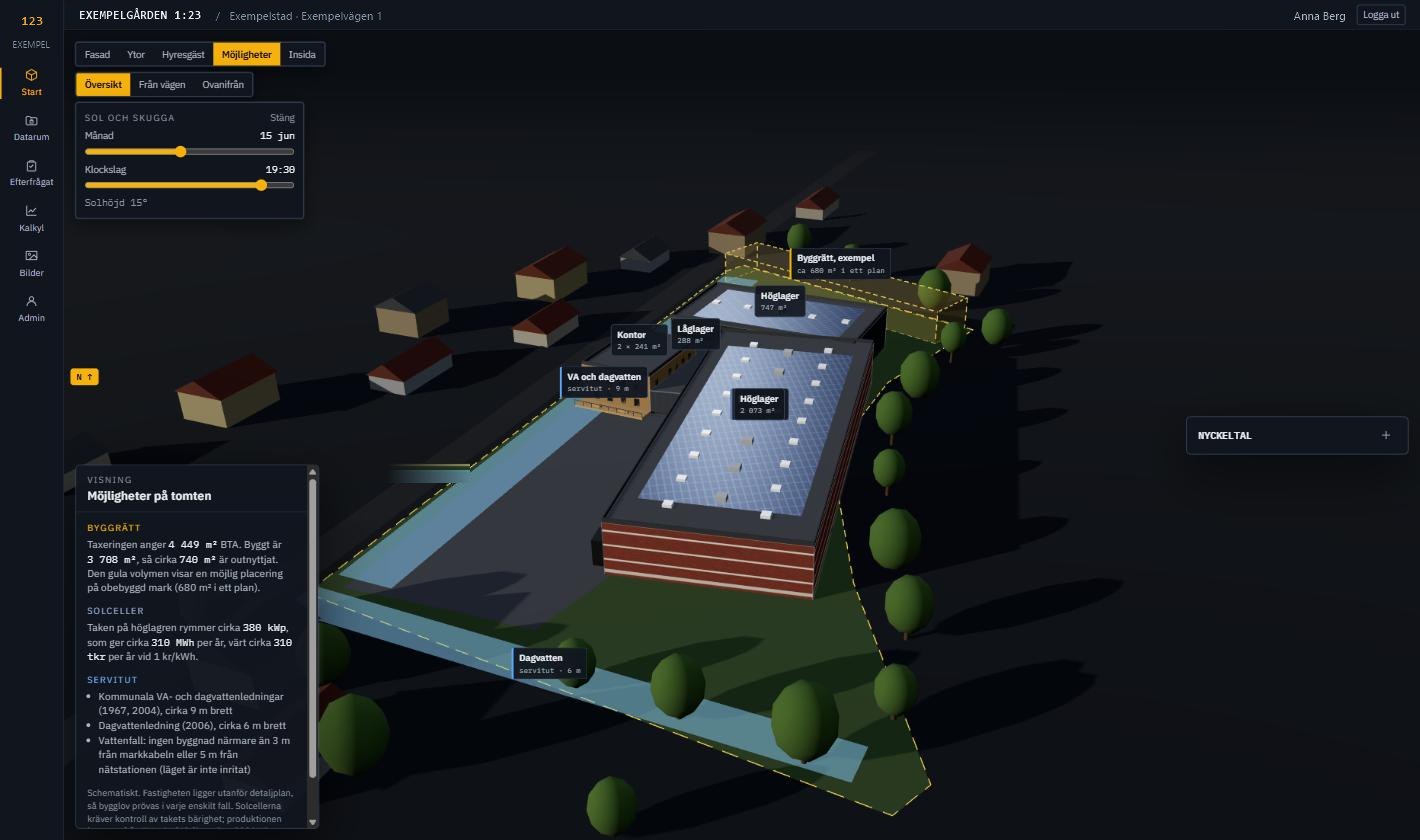1420x840 pixels.
Task: Click the VA och dagvatten servitut label
Action: click(x=604, y=382)
